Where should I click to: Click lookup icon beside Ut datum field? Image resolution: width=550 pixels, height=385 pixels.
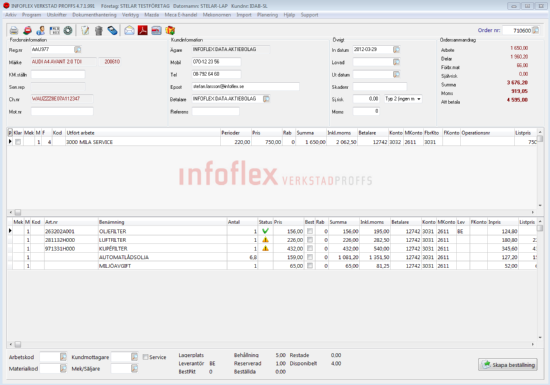coord(396,74)
